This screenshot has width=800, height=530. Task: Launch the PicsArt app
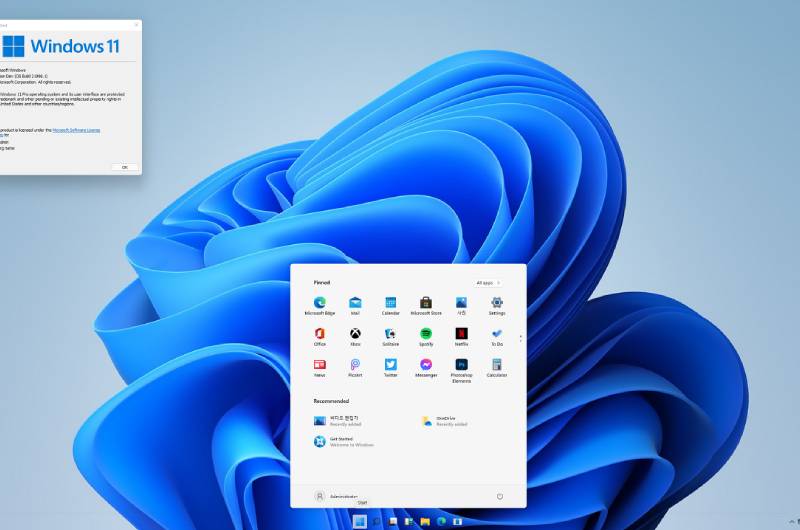(x=355, y=368)
